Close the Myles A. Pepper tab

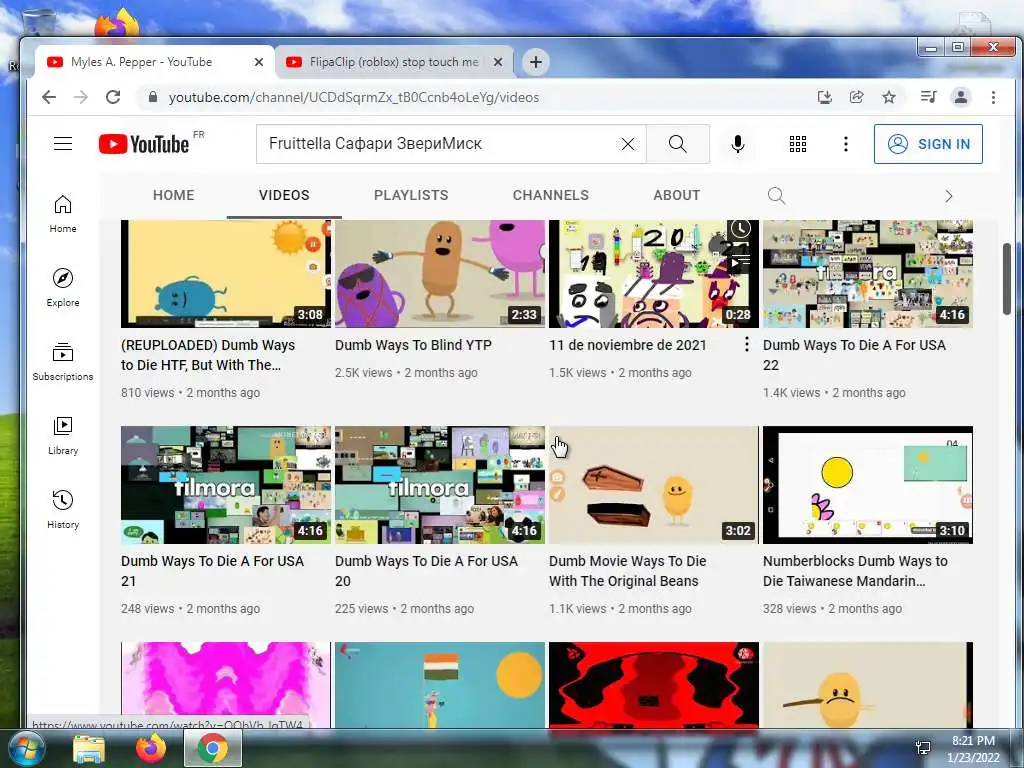(259, 62)
